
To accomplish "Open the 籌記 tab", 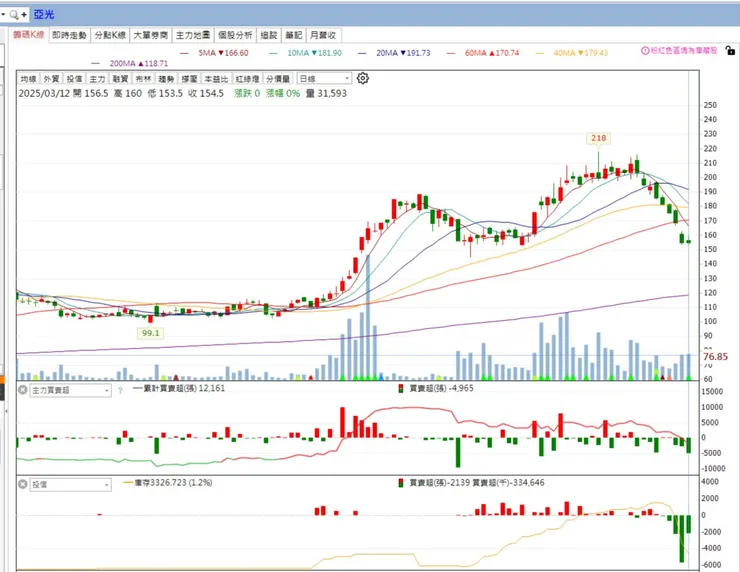I will pos(293,35).
